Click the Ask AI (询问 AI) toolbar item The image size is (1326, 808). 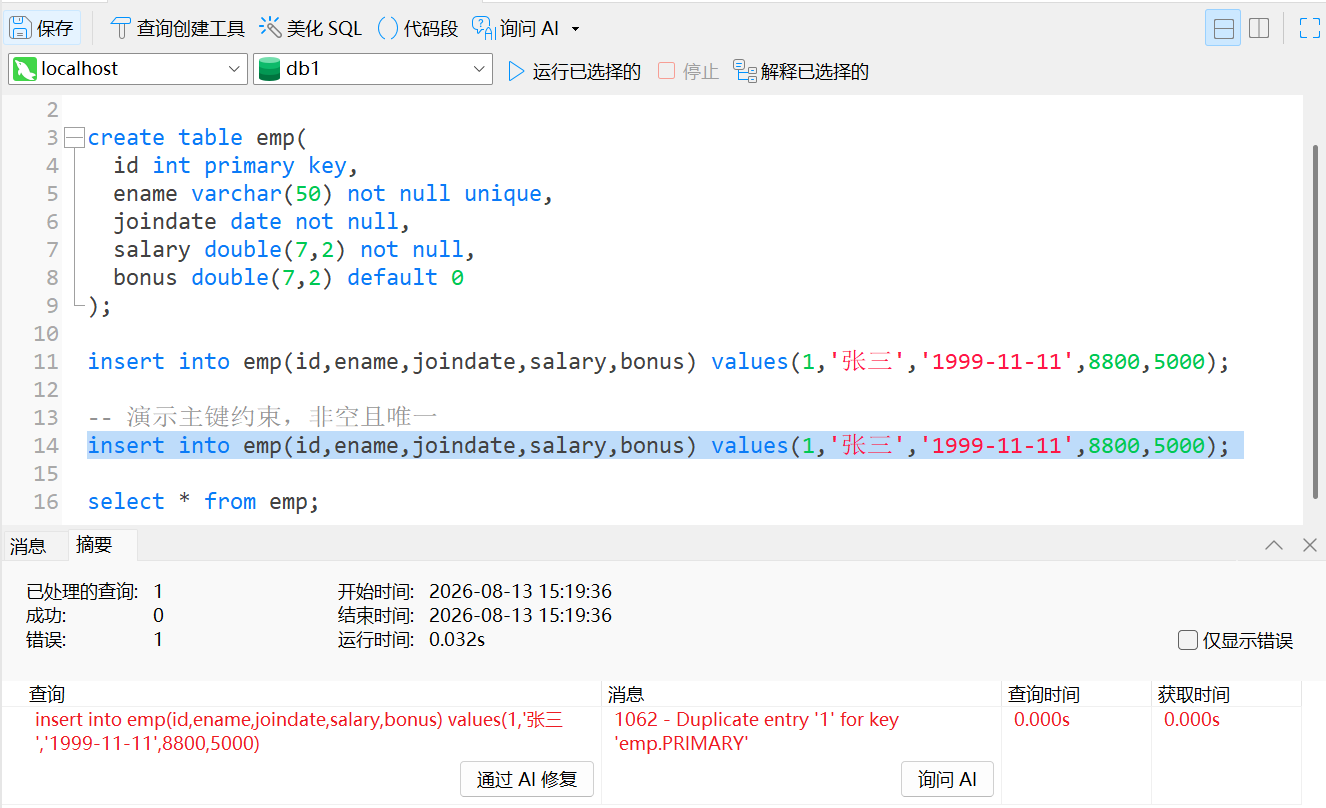515,28
